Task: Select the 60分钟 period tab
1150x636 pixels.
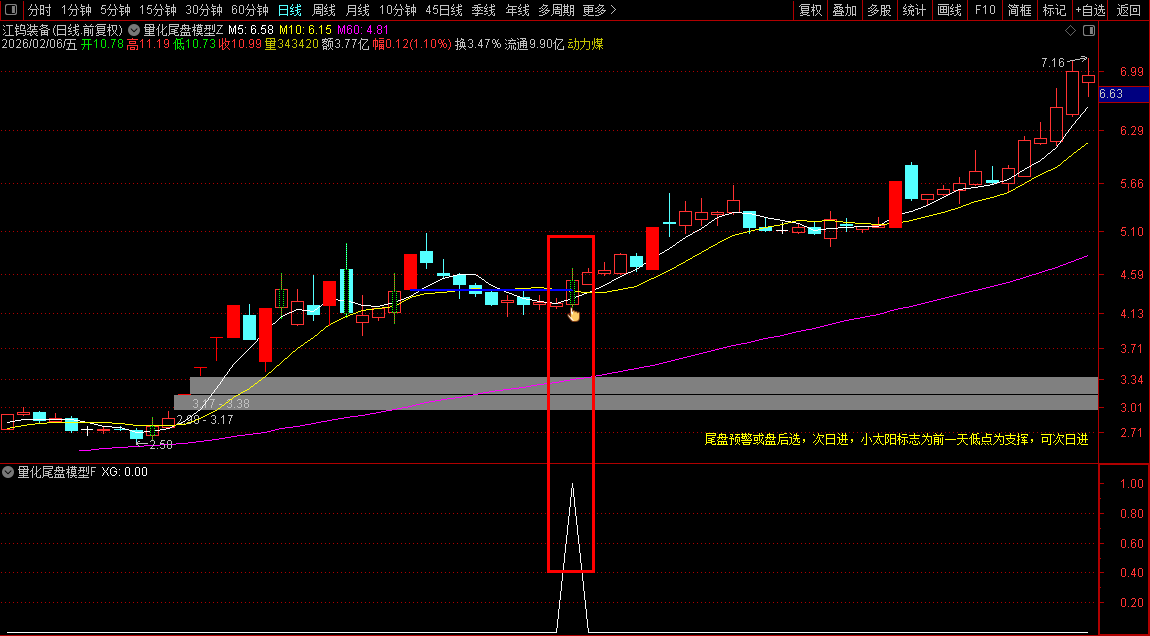Action: click(x=249, y=10)
